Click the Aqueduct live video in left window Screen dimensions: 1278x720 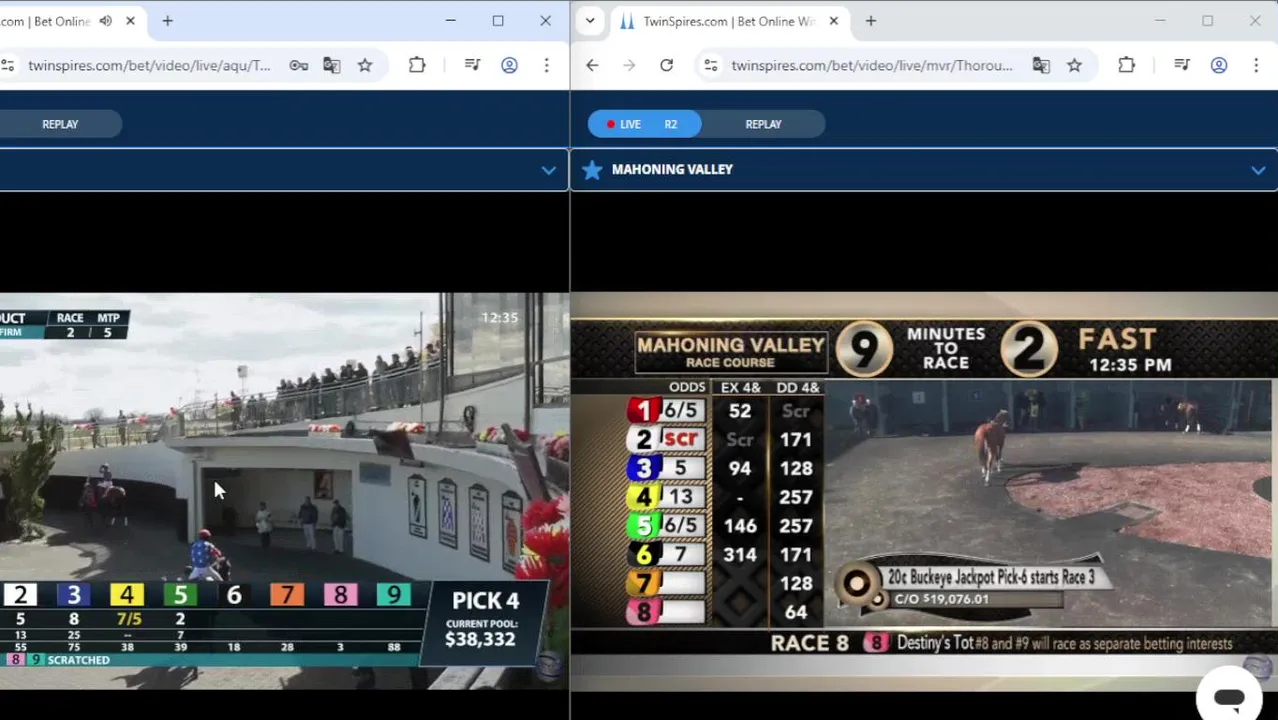coord(284,490)
